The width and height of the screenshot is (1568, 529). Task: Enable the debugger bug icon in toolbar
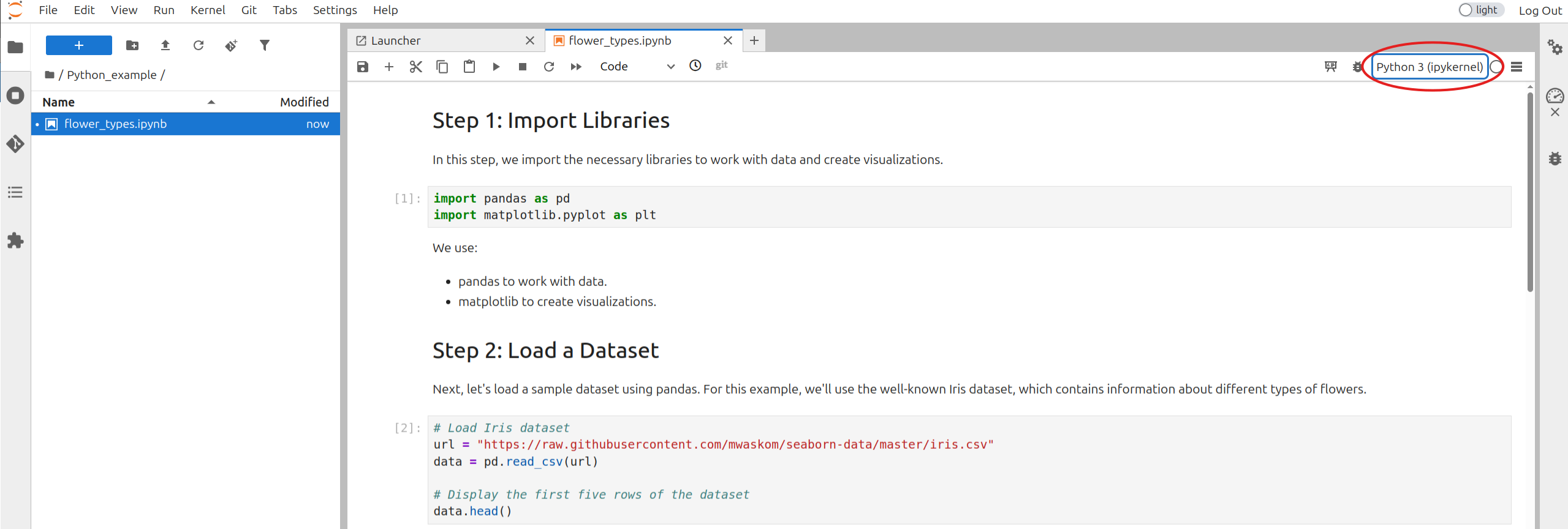1357,67
